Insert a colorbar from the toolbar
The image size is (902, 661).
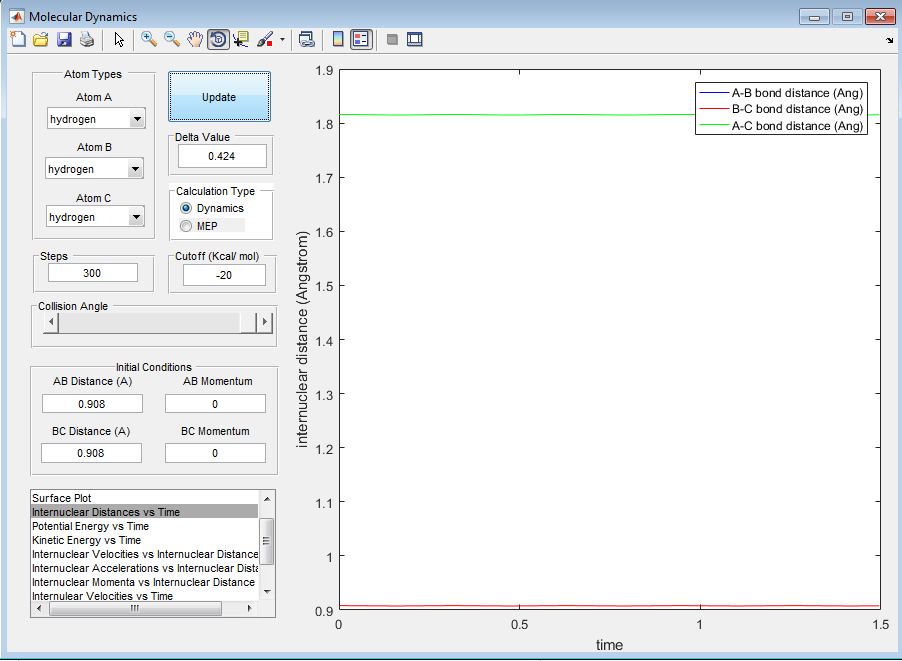(x=338, y=39)
